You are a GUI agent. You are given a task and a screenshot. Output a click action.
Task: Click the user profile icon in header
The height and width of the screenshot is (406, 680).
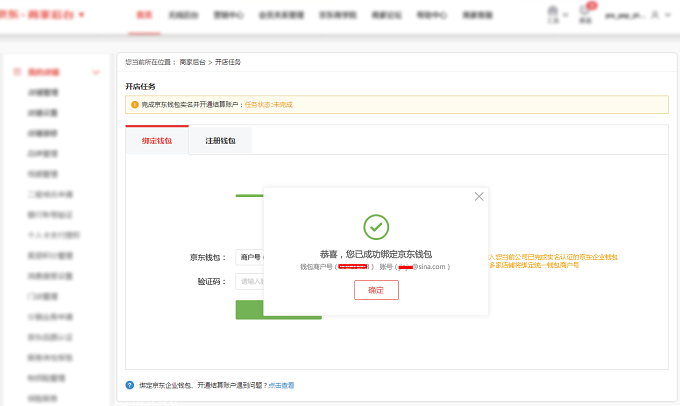(655, 15)
